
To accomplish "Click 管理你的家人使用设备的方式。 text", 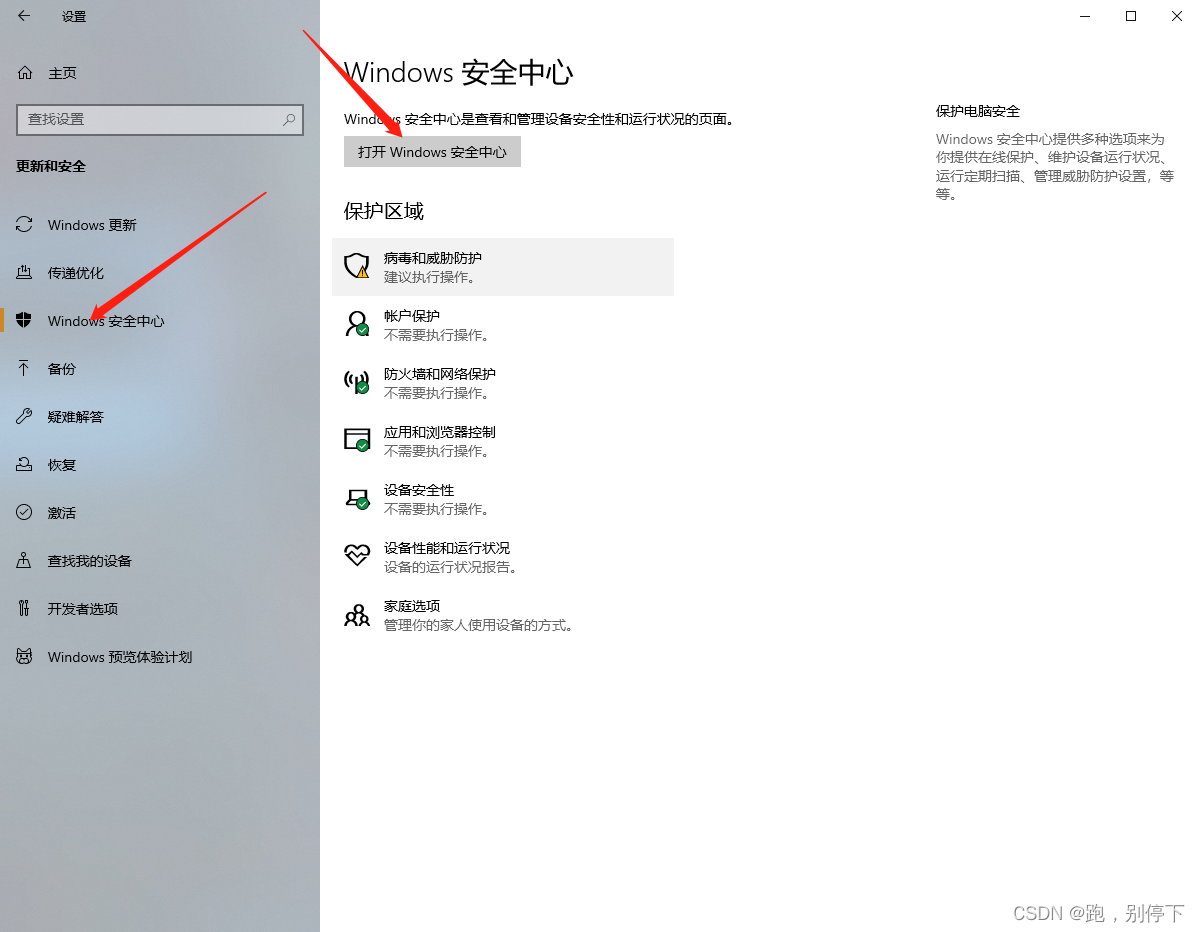I will click(480, 625).
